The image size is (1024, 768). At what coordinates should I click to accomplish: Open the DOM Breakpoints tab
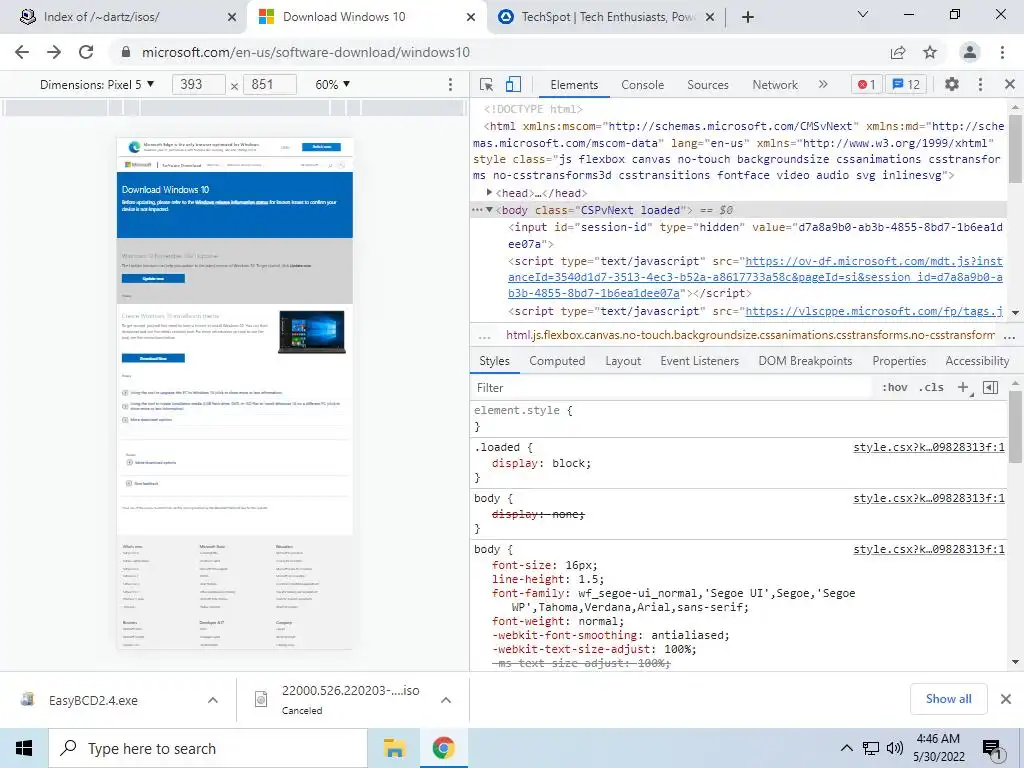(x=805, y=361)
